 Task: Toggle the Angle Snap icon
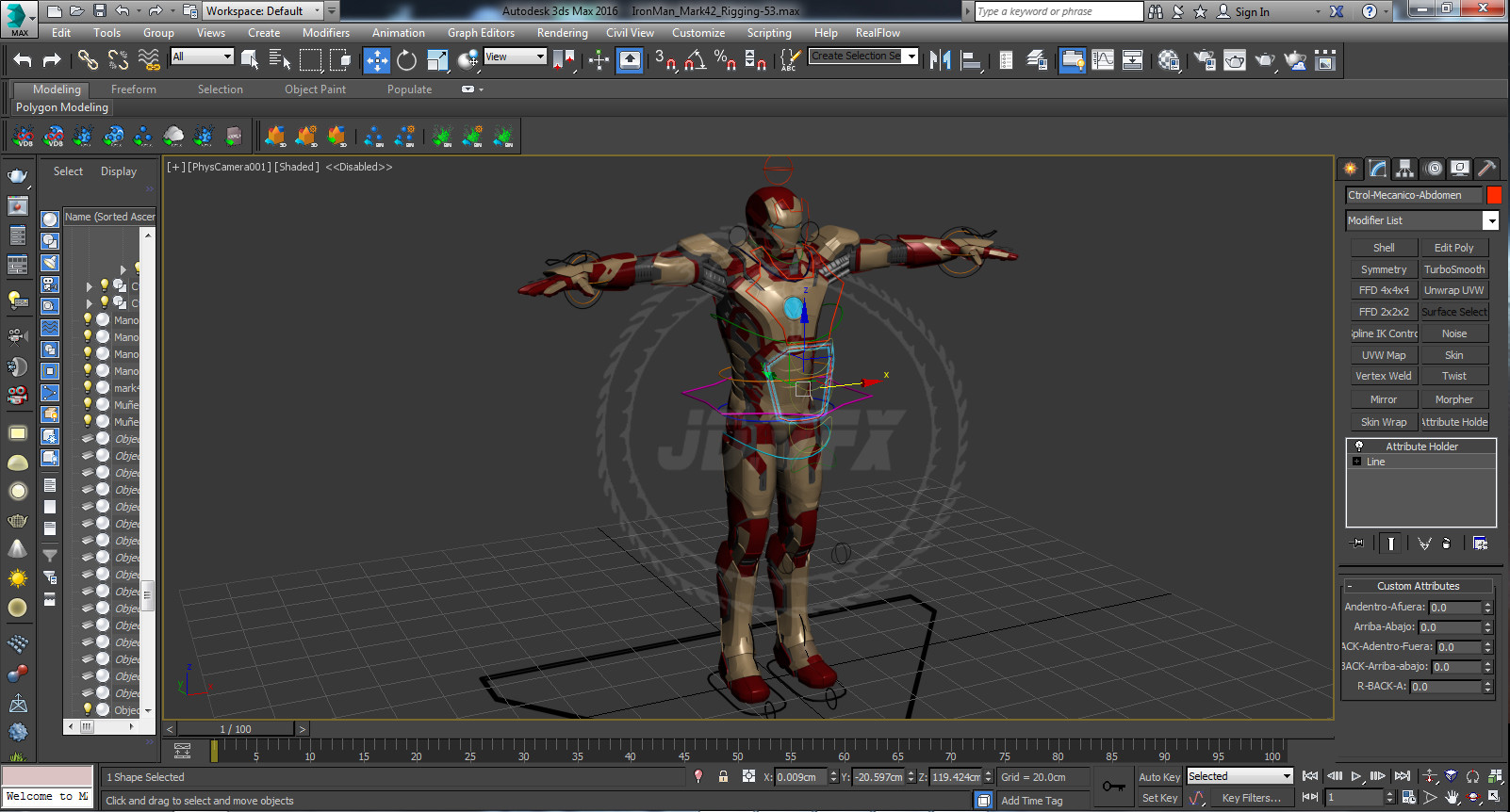coord(696,60)
